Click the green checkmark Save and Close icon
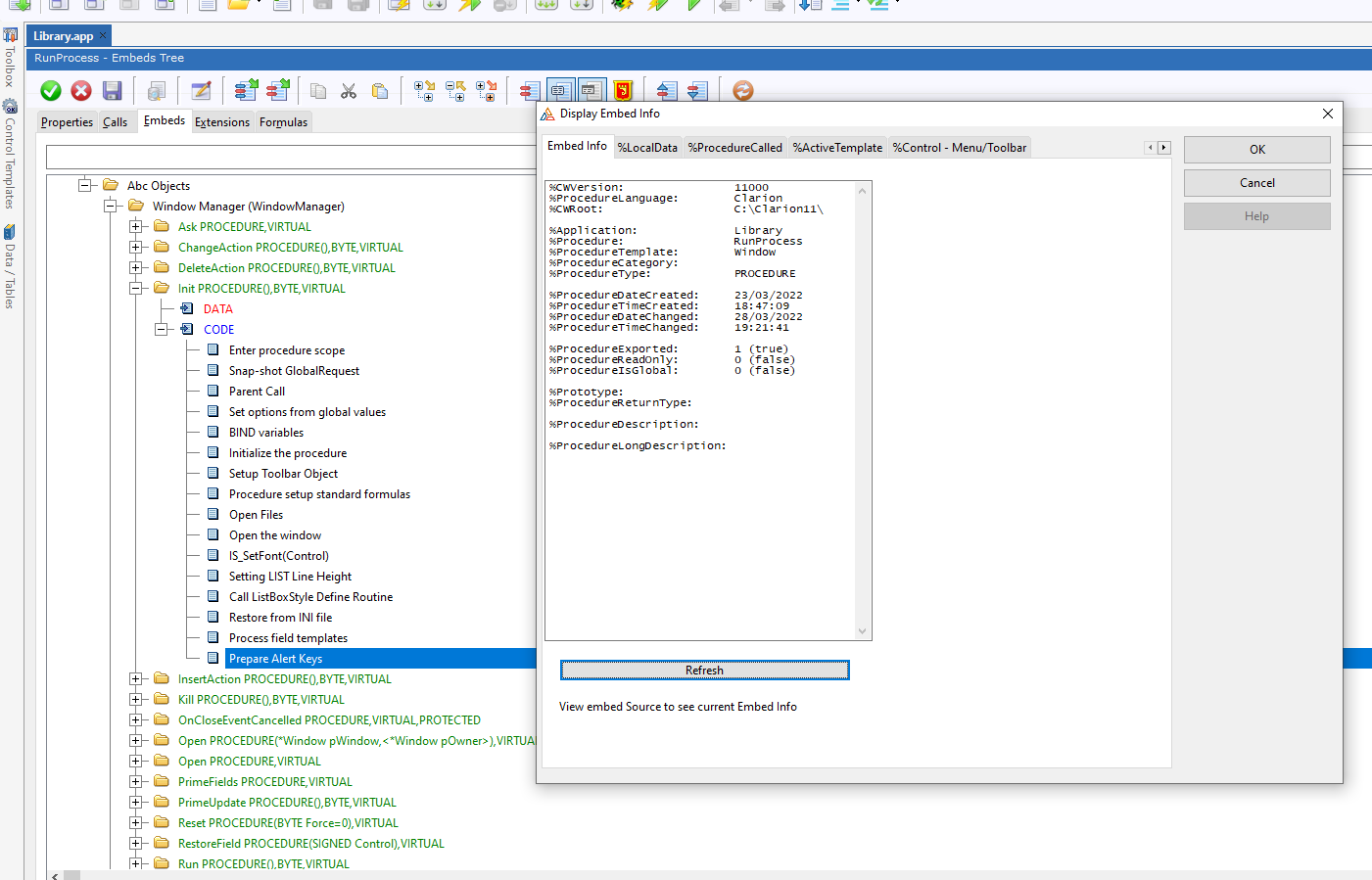Image resolution: width=1372 pixels, height=880 pixels. coord(51,91)
